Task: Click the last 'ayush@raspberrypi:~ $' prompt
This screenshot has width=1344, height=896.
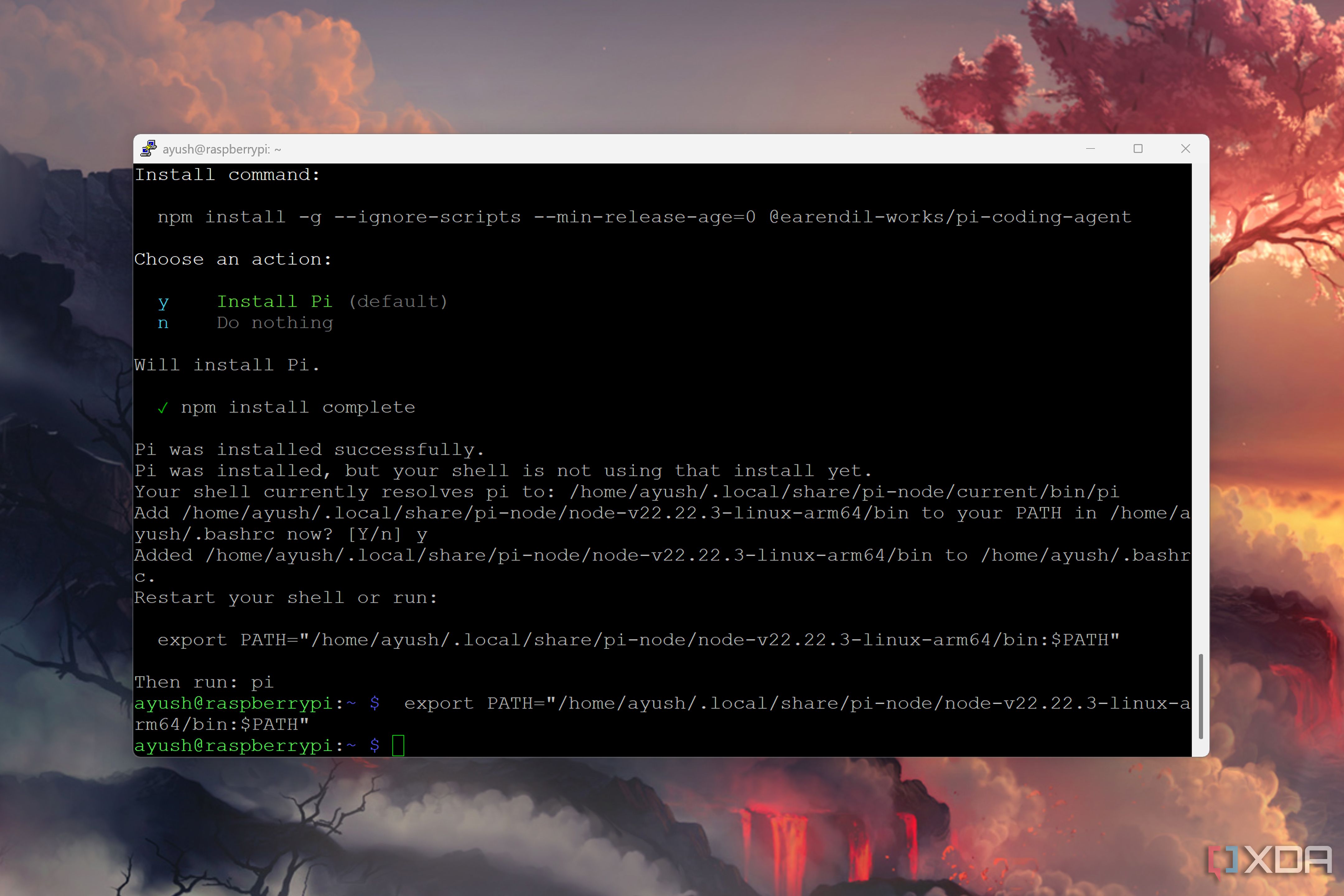Action: click(257, 746)
